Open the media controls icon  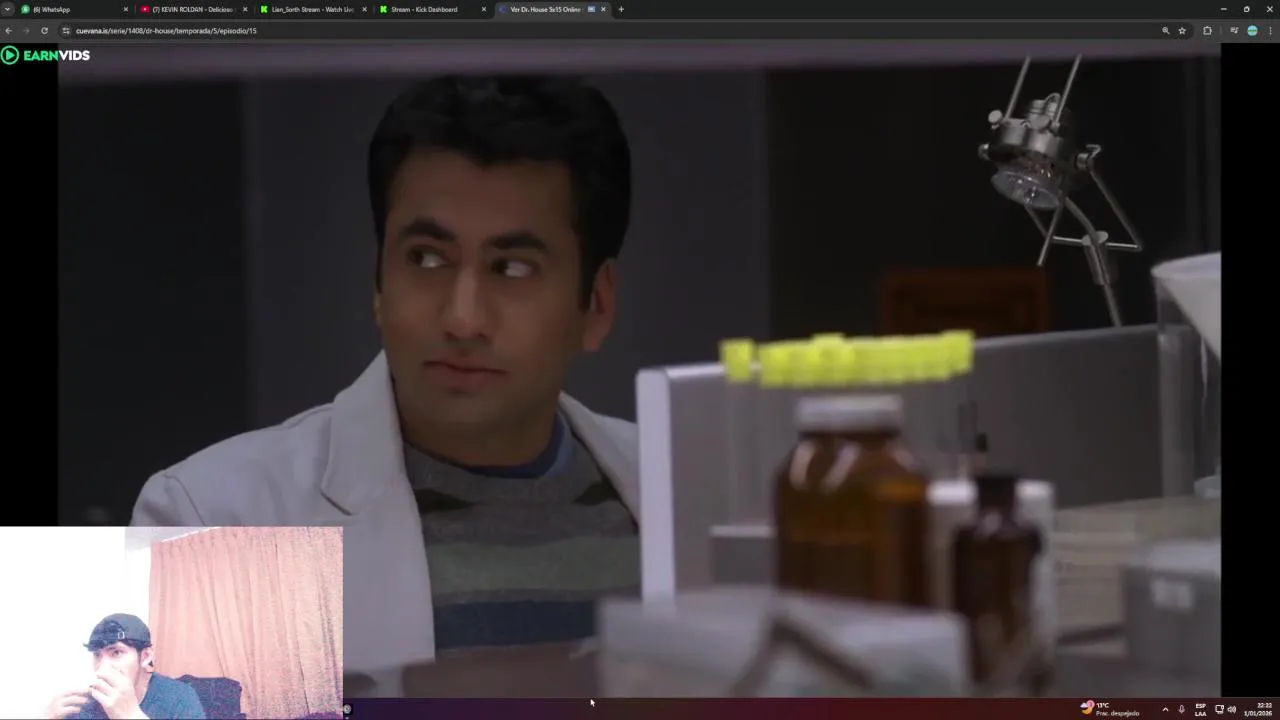point(1235,31)
